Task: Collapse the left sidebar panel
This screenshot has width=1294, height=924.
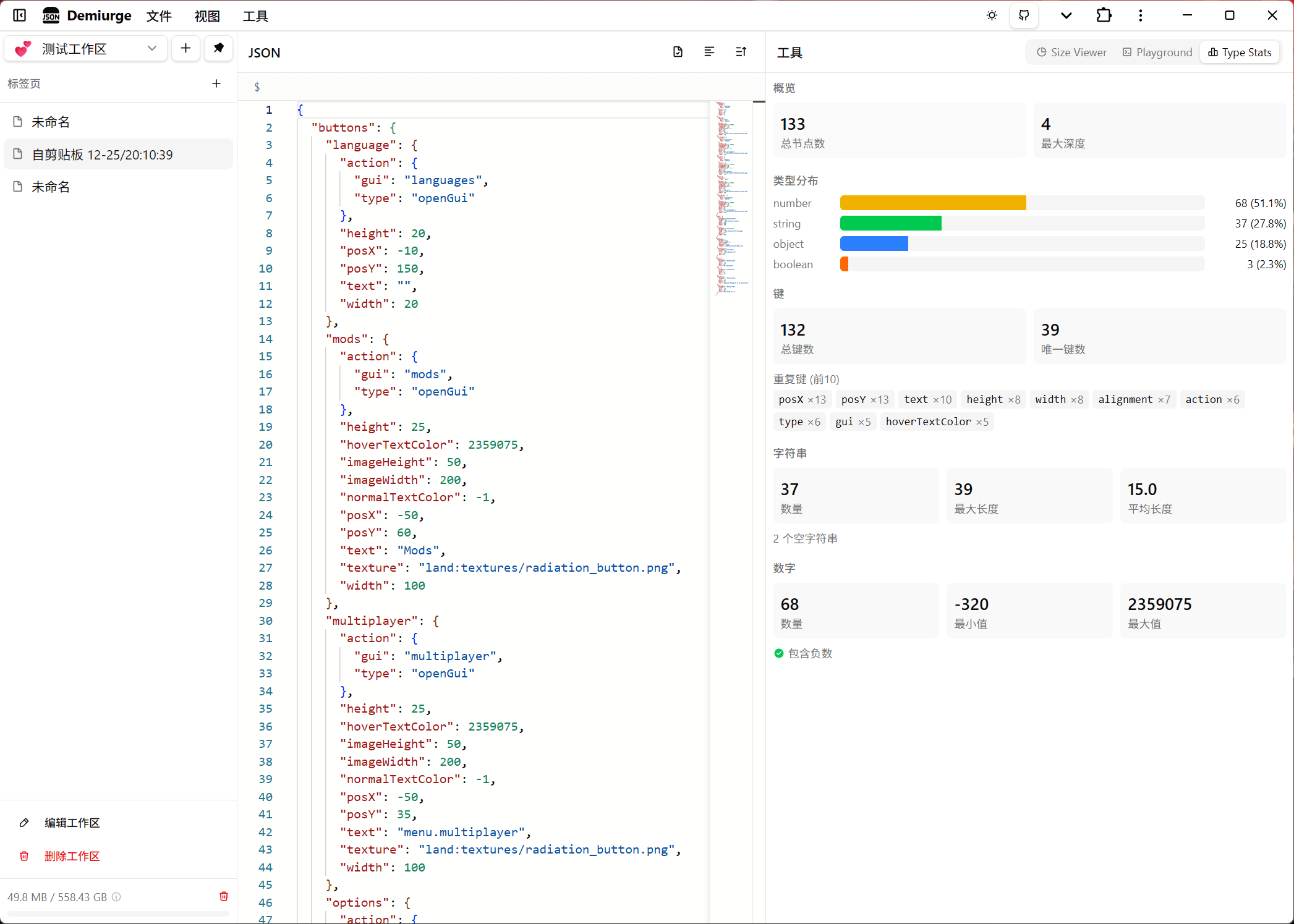Action: [20, 15]
